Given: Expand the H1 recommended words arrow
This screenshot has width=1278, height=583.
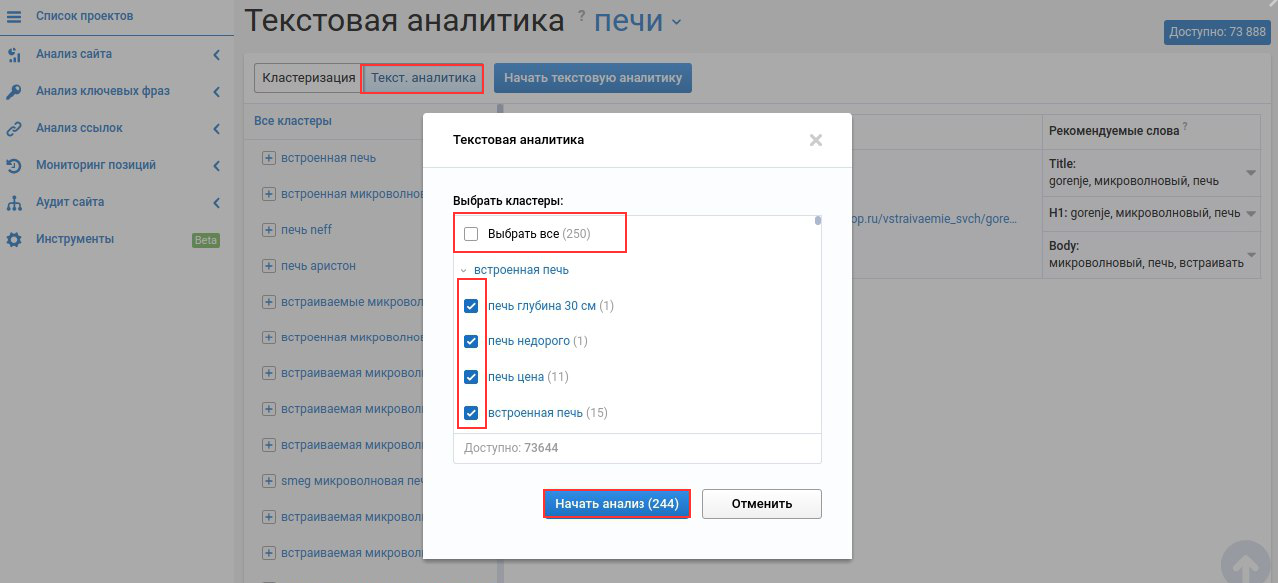Looking at the screenshot, I should coord(1250,213).
